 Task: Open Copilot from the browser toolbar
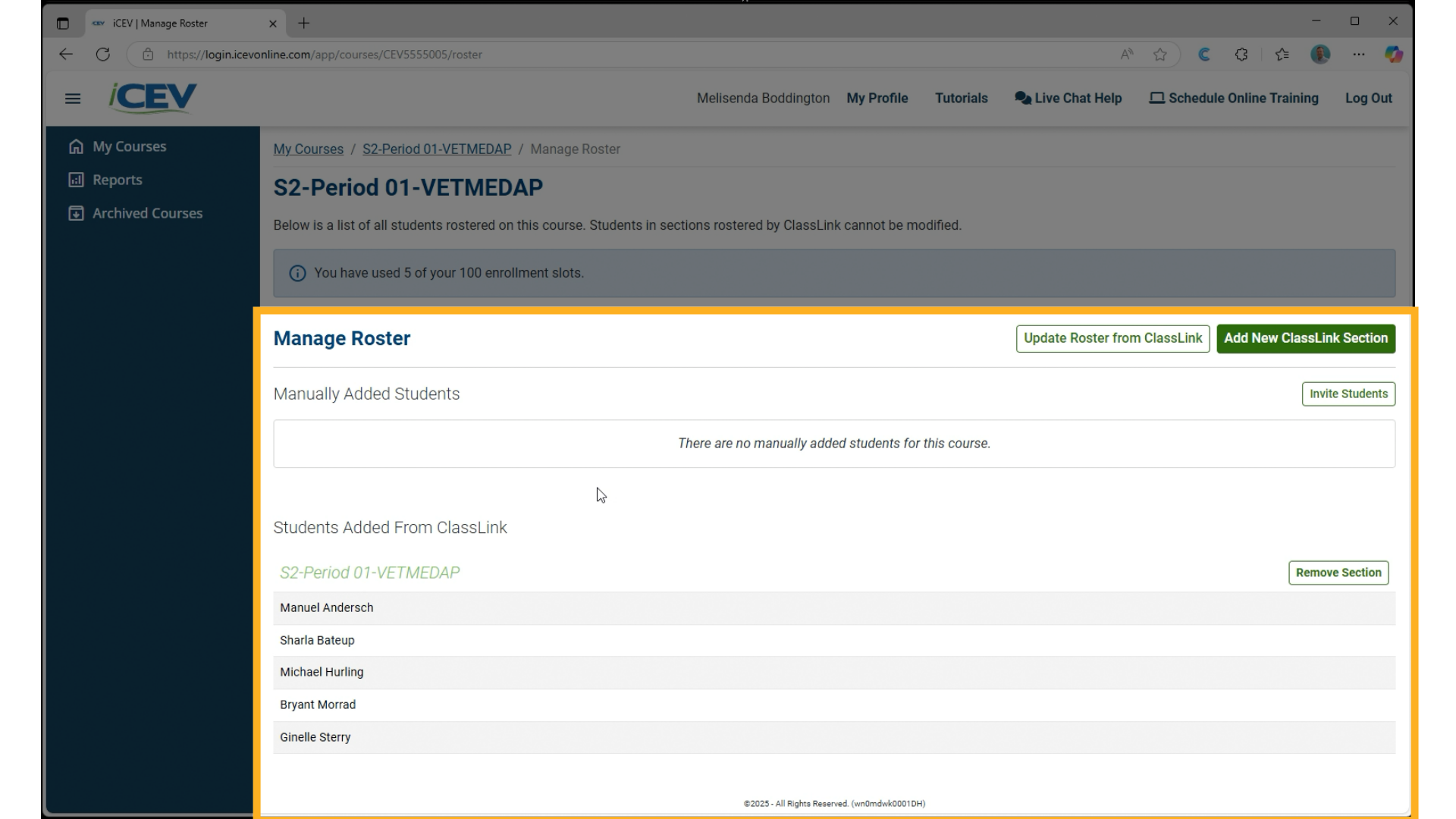click(x=1394, y=54)
